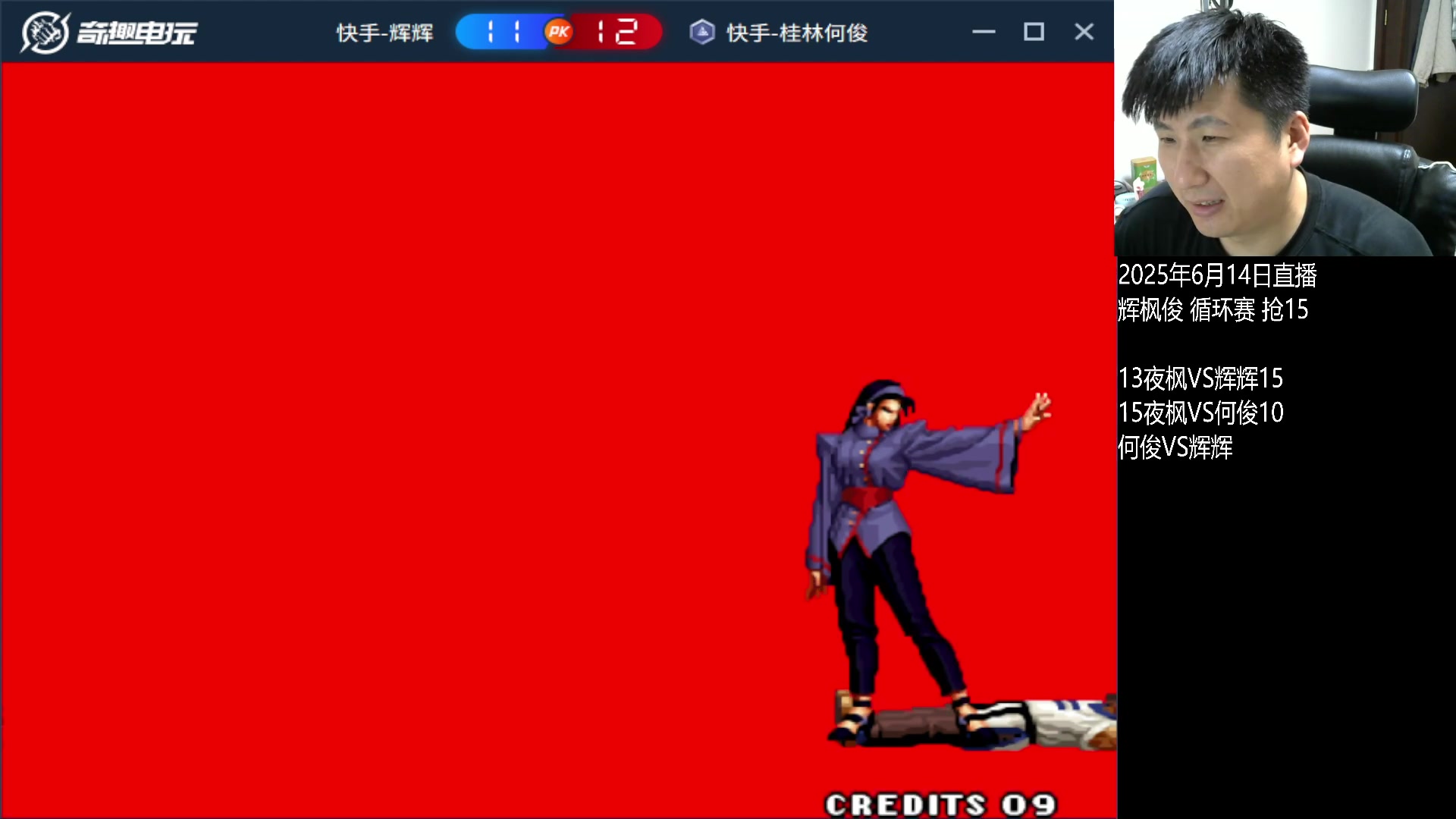Viewport: 1456px width, 819px height.
Task: Click the CREDITS 09 counter
Action: [x=940, y=805]
